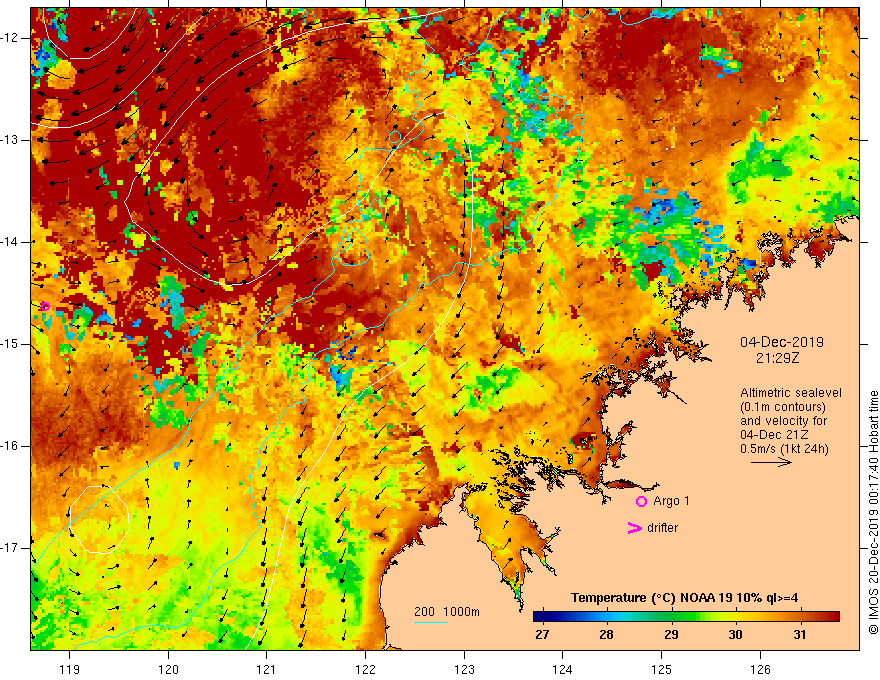Click the longitude label 119
The width and height of the screenshot is (880, 680).
pyautogui.click(x=70, y=669)
